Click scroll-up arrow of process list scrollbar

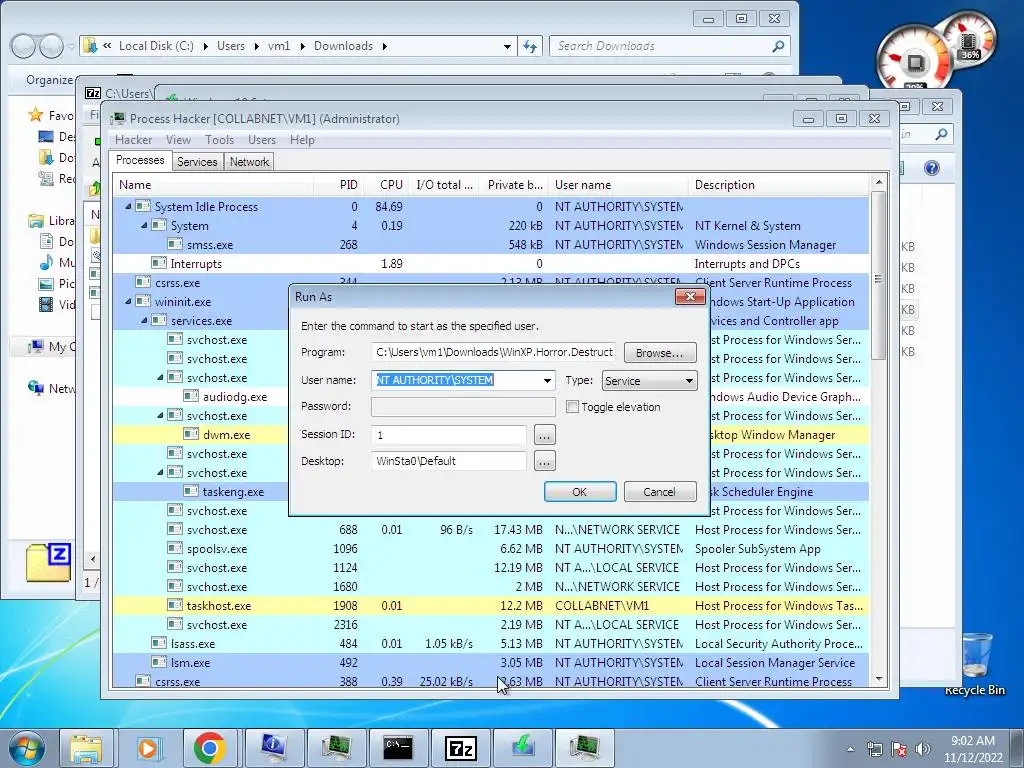pos(879,182)
